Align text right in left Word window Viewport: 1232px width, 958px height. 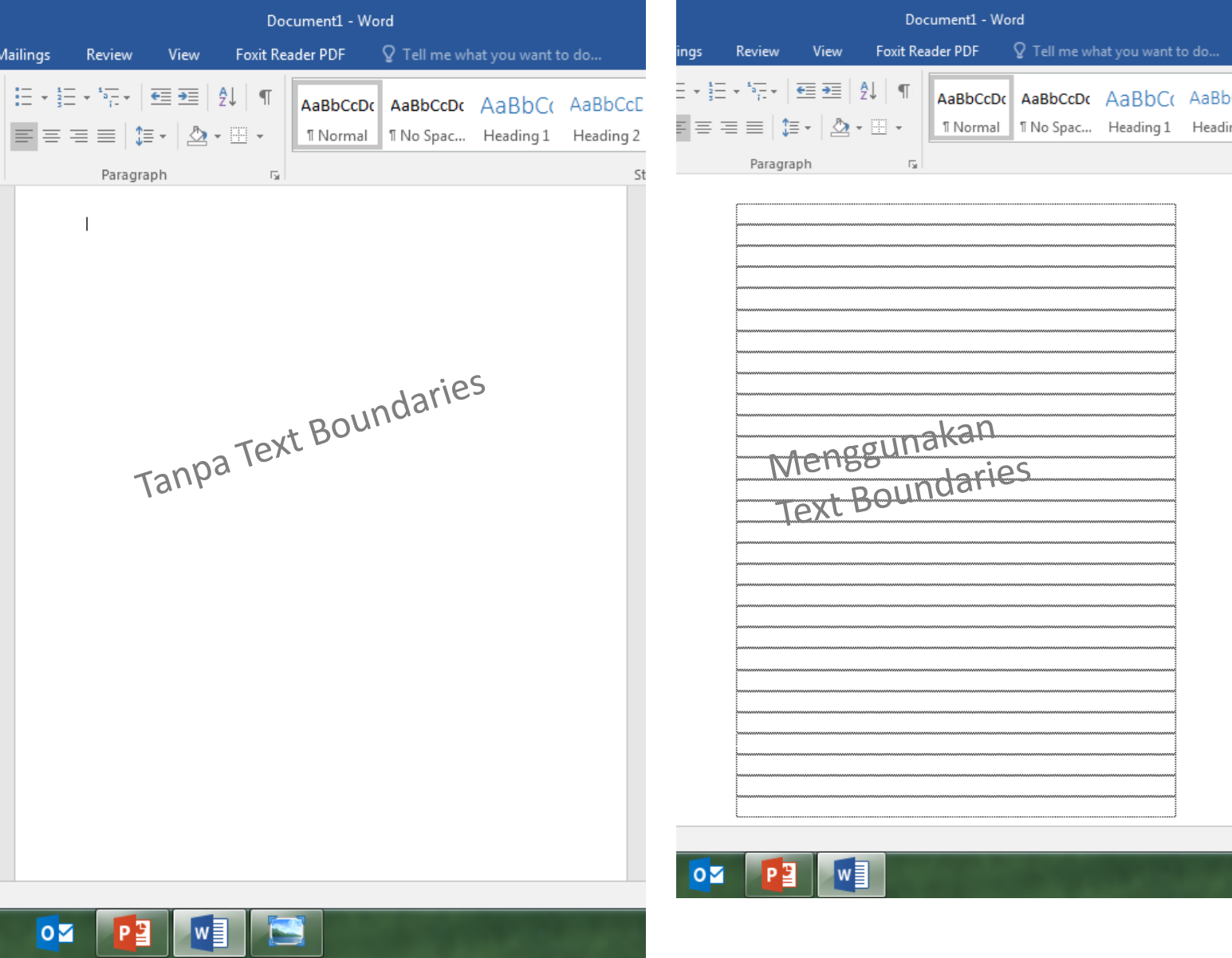78,136
